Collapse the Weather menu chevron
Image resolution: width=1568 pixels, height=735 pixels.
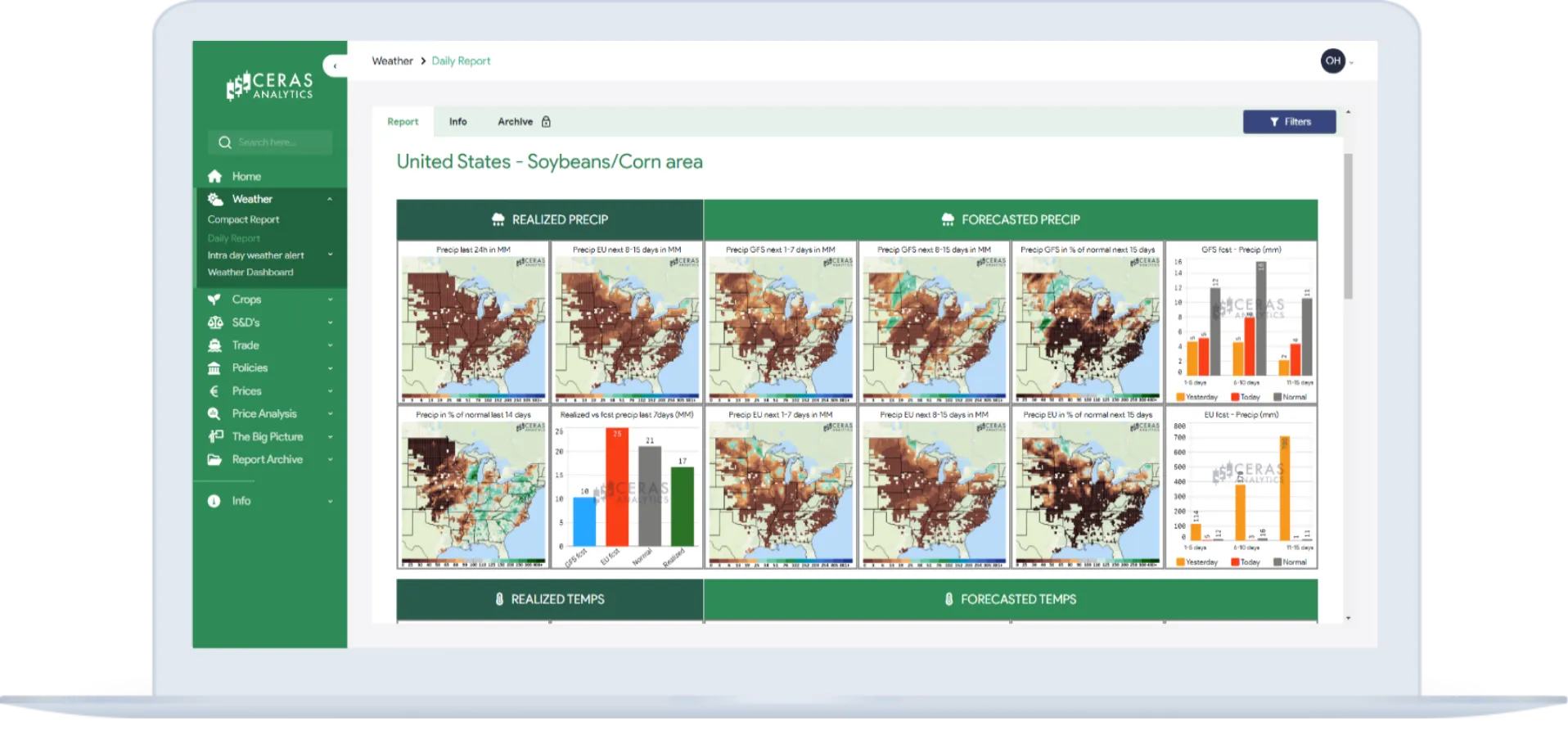tap(330, 199)
